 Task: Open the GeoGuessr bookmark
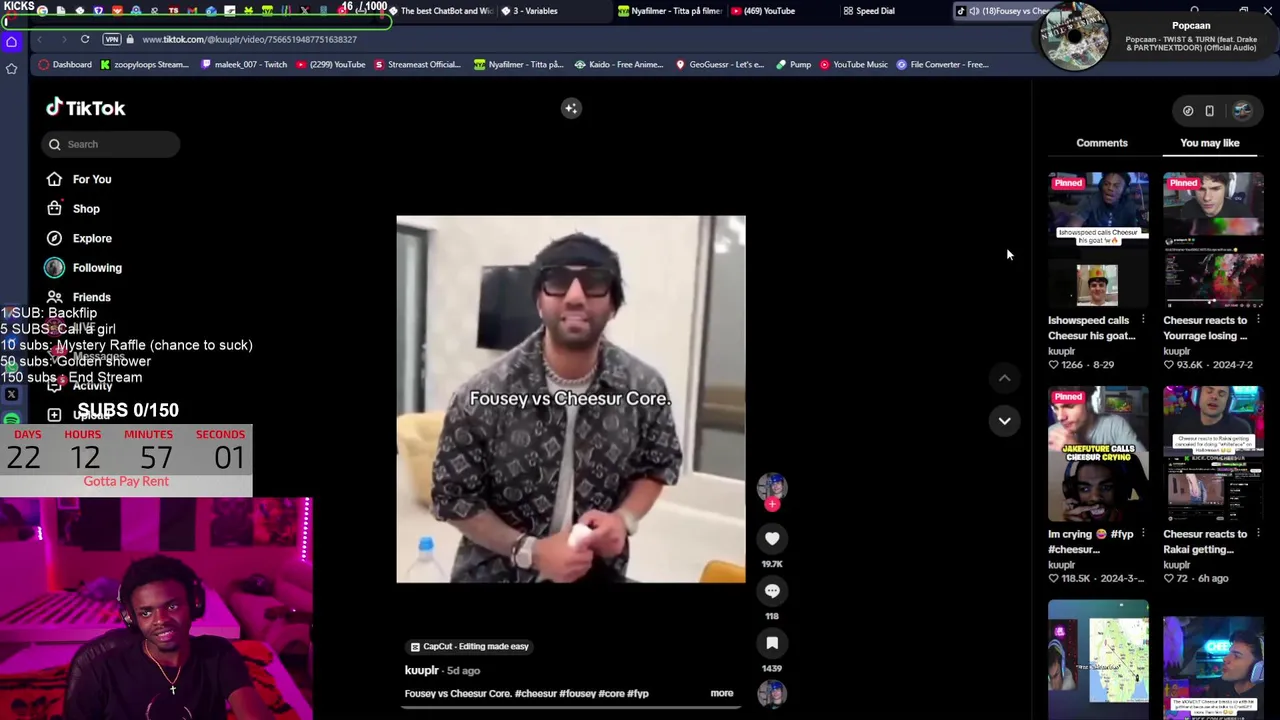pos(719,65)
